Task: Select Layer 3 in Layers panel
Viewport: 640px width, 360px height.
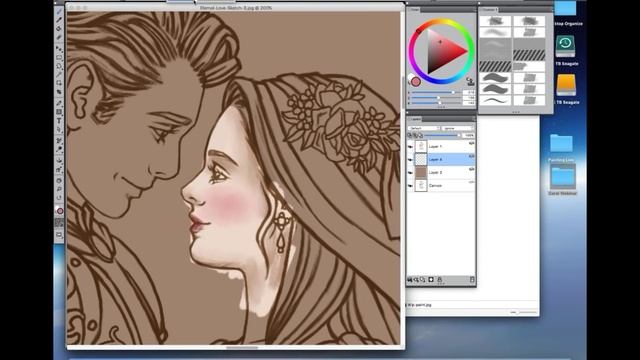Action: tap(442, 173)
